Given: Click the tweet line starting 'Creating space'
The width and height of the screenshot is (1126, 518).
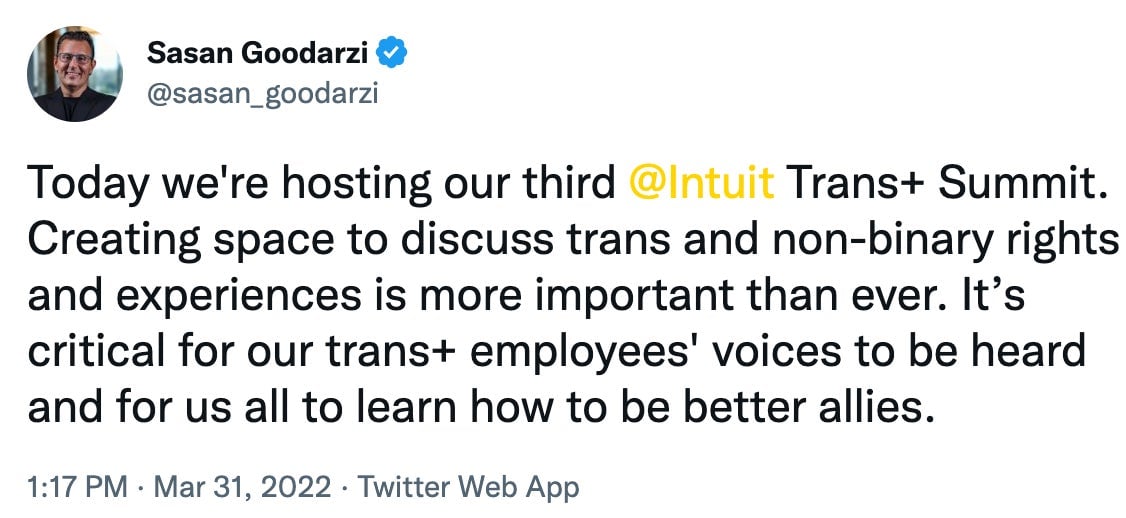Looking at the screenshot, I should (x=573, y=241).
